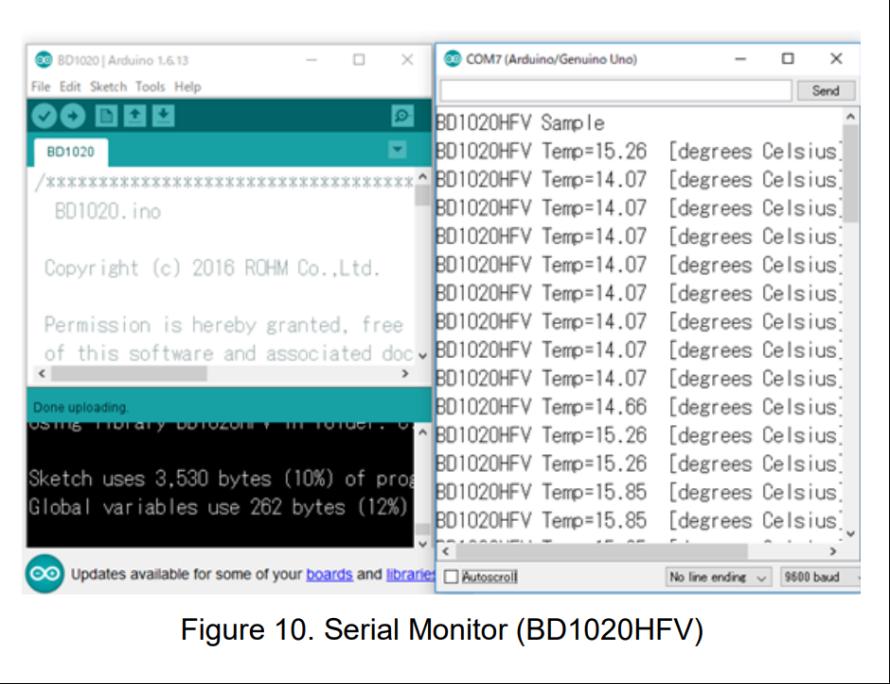Click the Arduino logo in the bottom-left notification

[x=44, y=573]
